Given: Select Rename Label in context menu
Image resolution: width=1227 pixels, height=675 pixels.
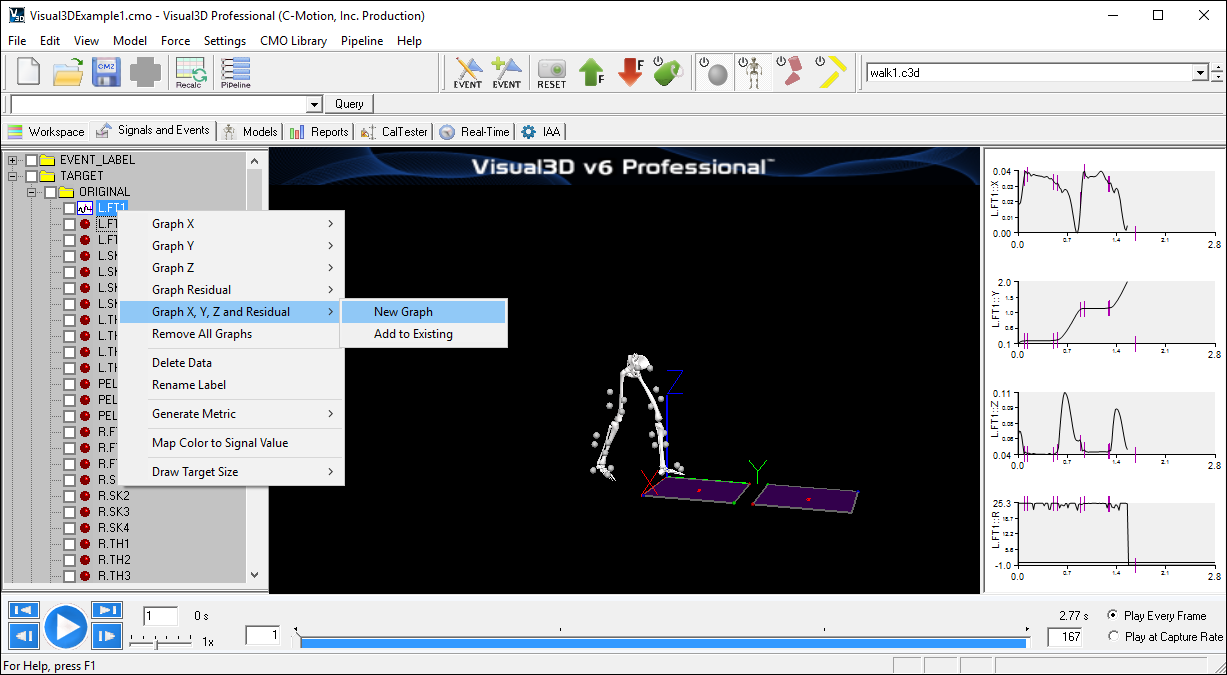Looking at the screenshot, I should pyautogui.click(x=232, y=385).
